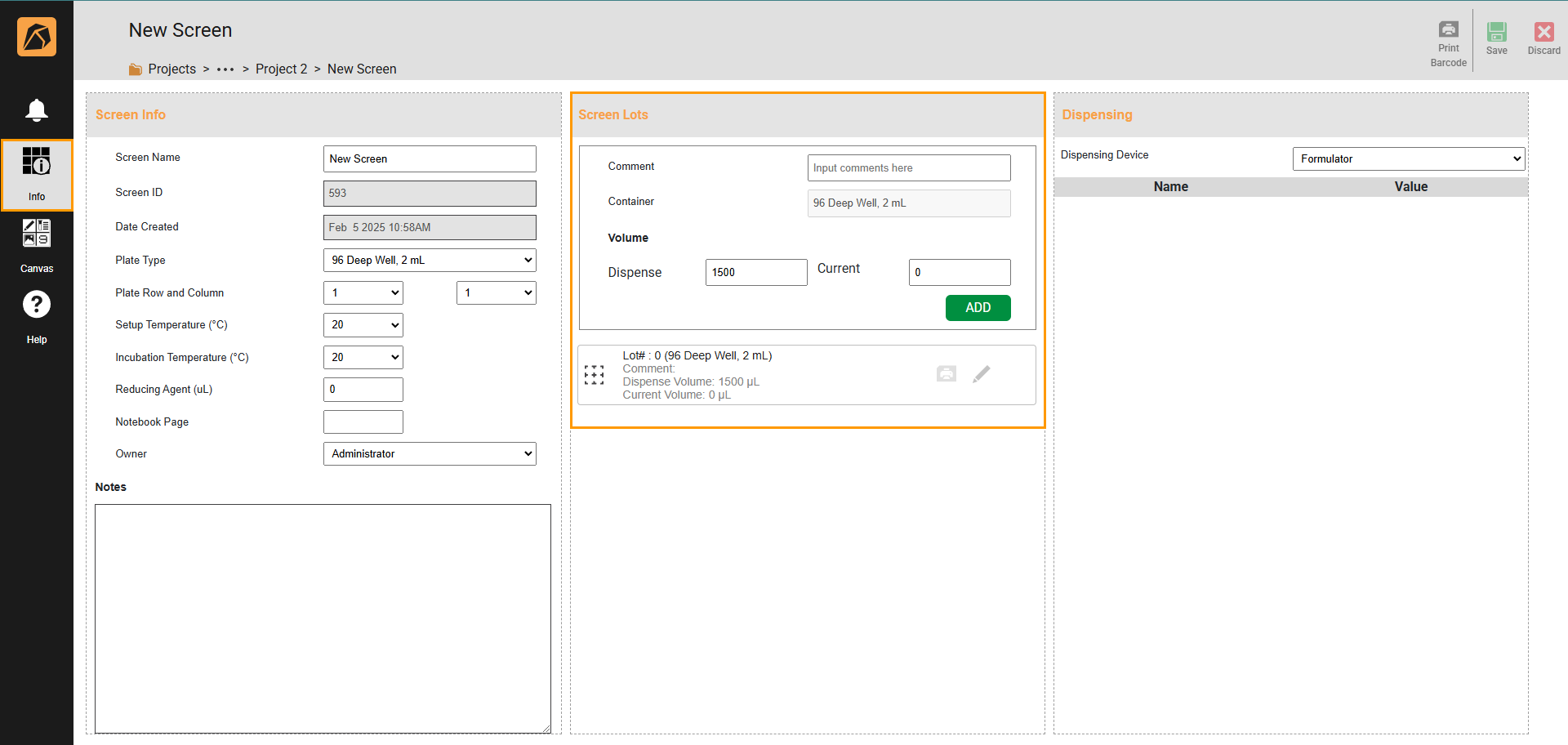Screen dimensions: 1568x745
Task: Navigate to Projects via the breadcrumb
Action: point(171,69)
